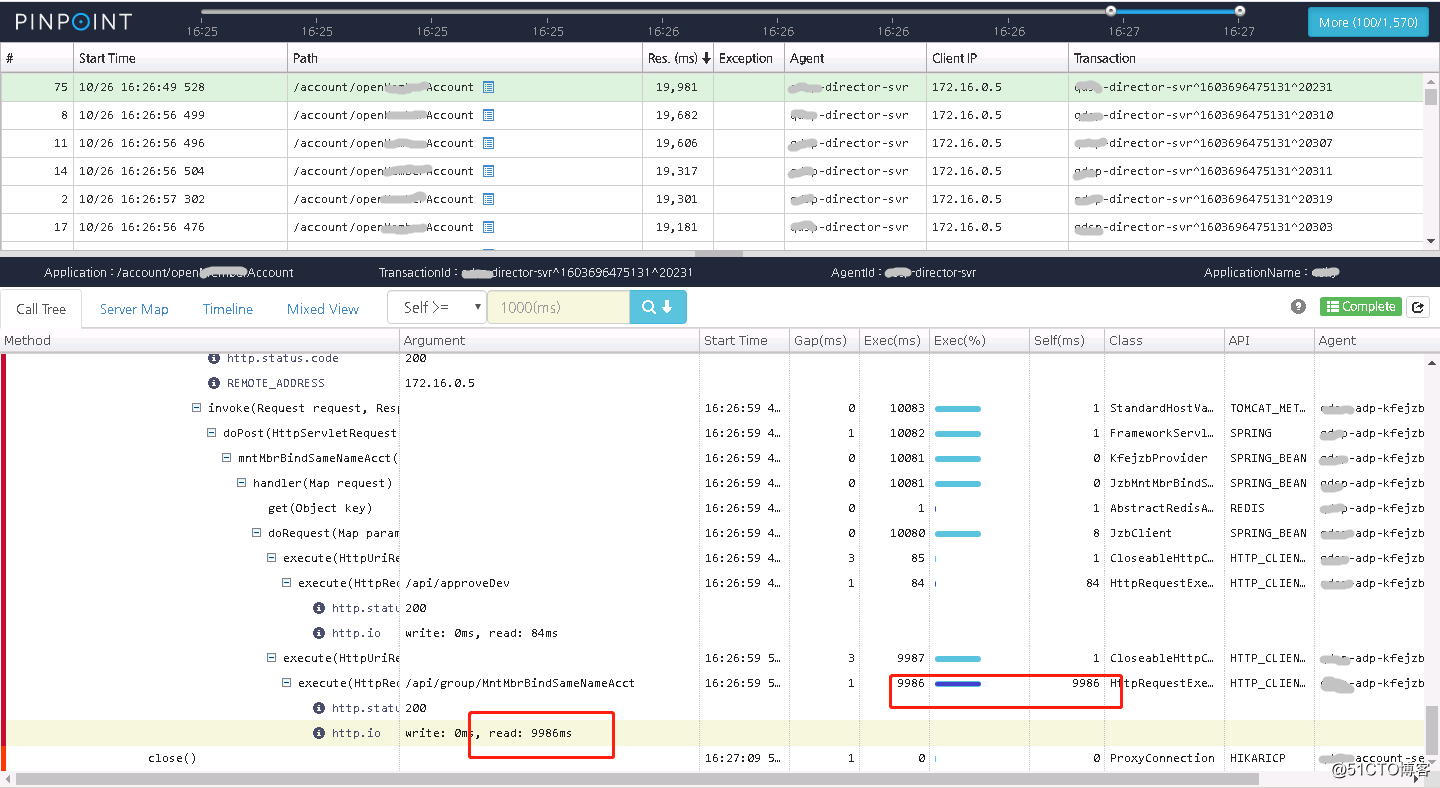
Task: Click transaction ID ending ^20307
Action: pos(1203,143)
